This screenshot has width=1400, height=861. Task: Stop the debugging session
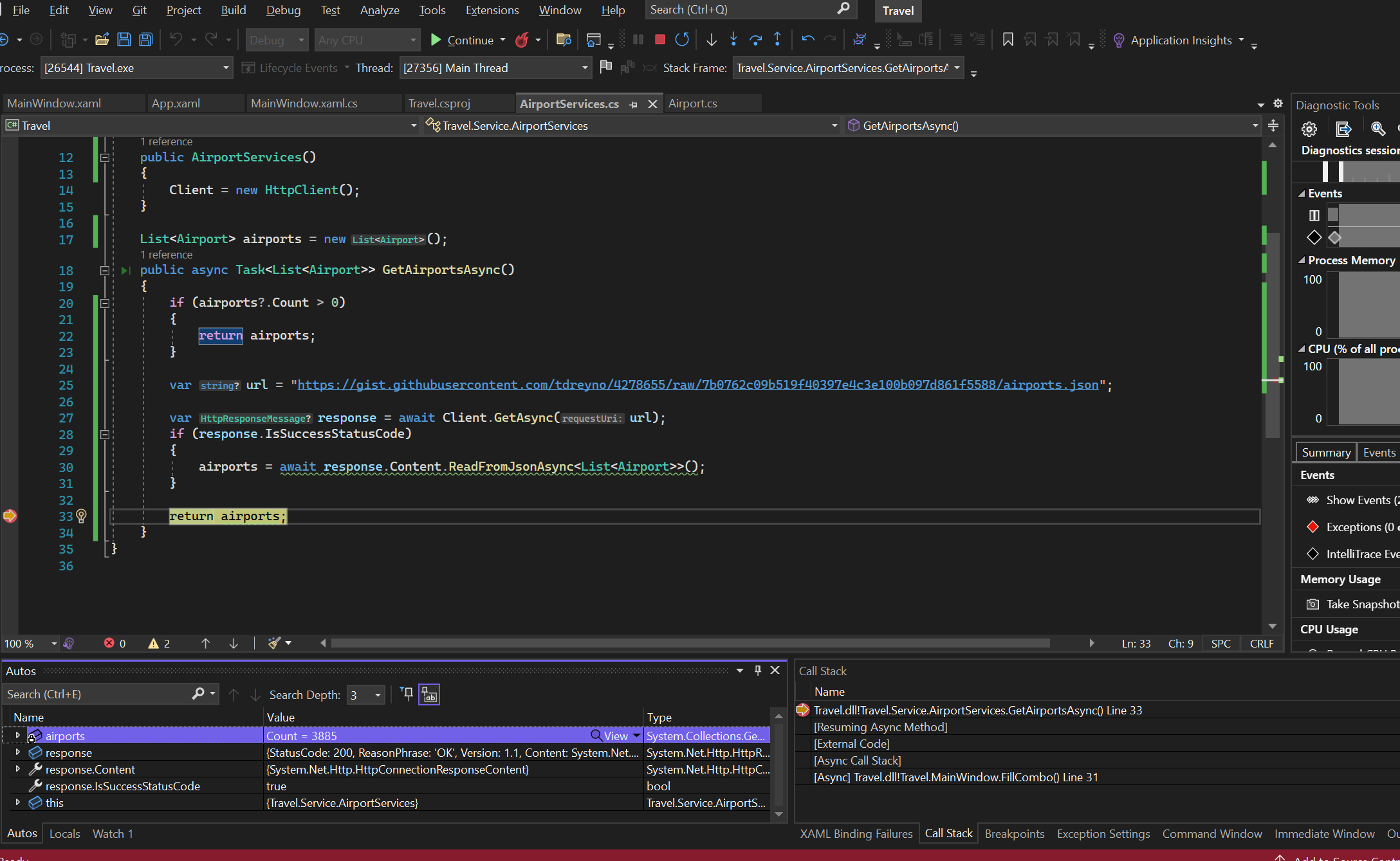(x=659, y=39)
